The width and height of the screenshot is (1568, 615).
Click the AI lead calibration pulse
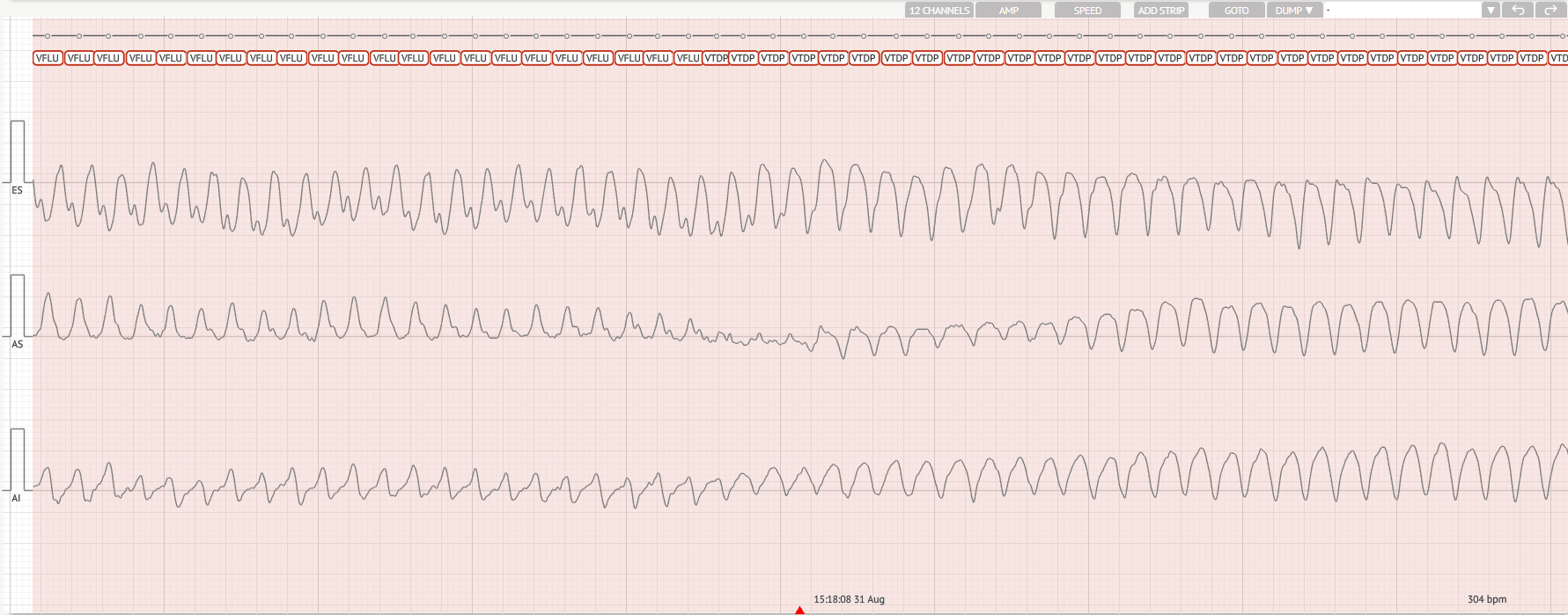click(x=18, y=459)
